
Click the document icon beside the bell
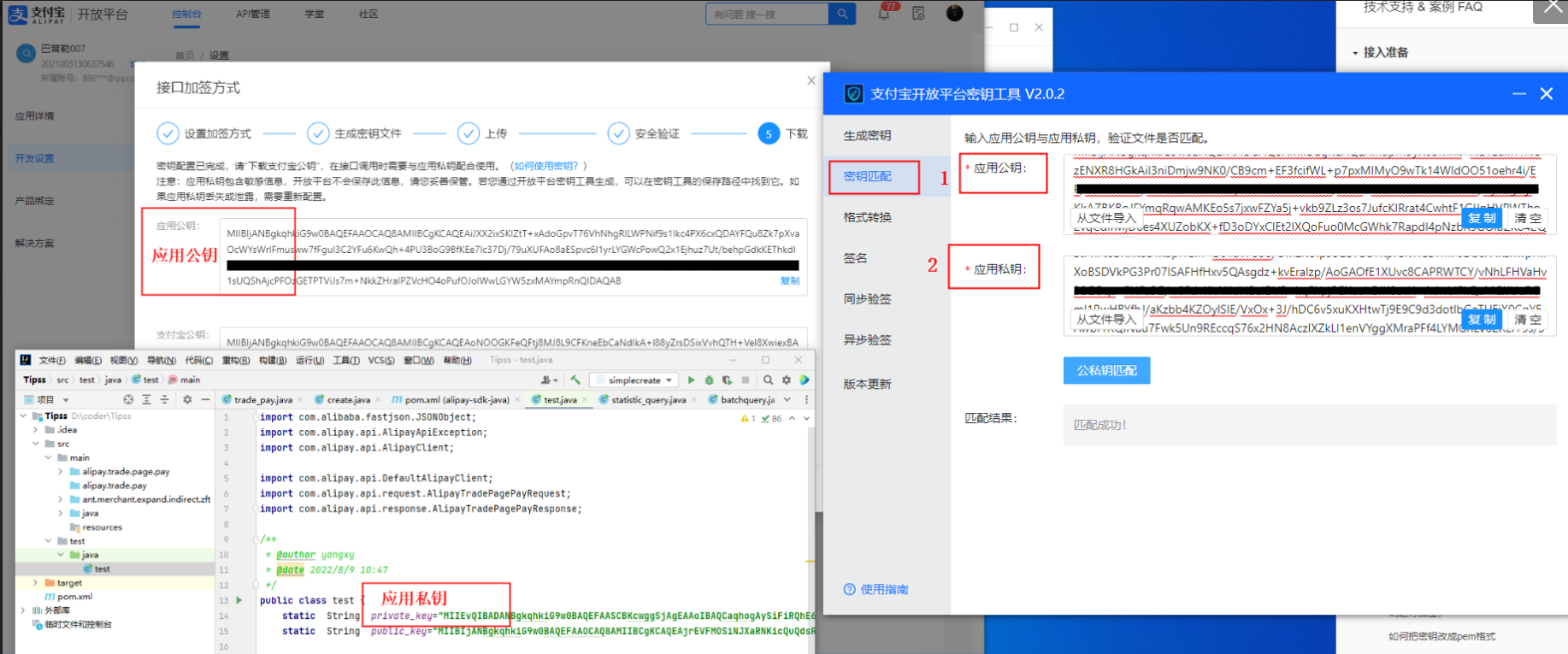[918, 14]
